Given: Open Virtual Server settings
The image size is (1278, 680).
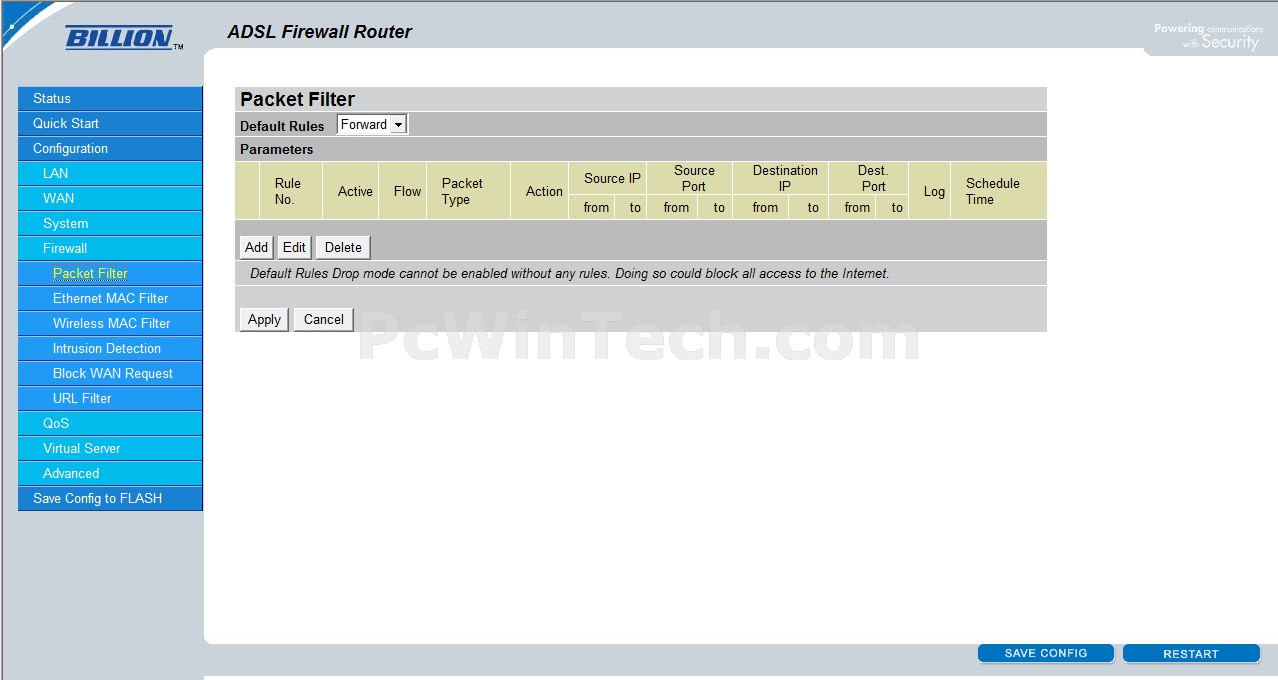Looking at the screenshot, I should click(x=110, y=448).
